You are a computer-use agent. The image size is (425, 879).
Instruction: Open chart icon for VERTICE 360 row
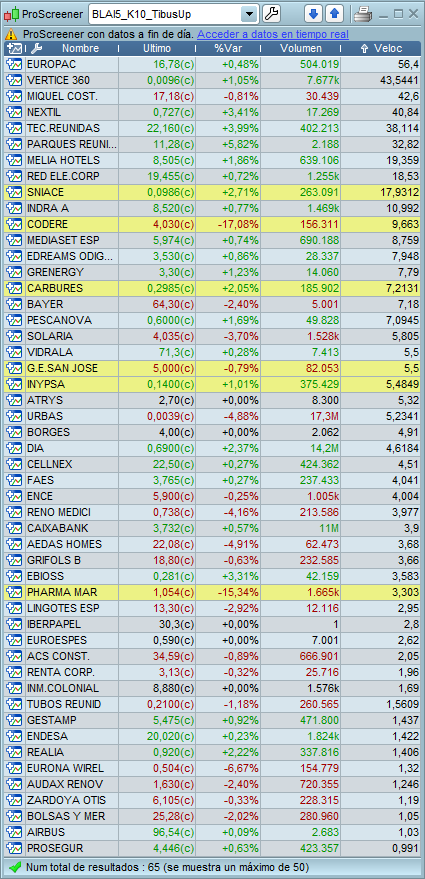pyautogui.click(x=13, y=80)
